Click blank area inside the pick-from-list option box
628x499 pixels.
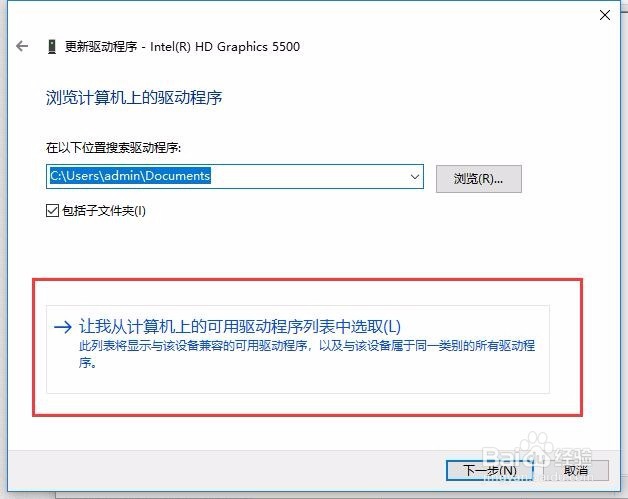320,378
